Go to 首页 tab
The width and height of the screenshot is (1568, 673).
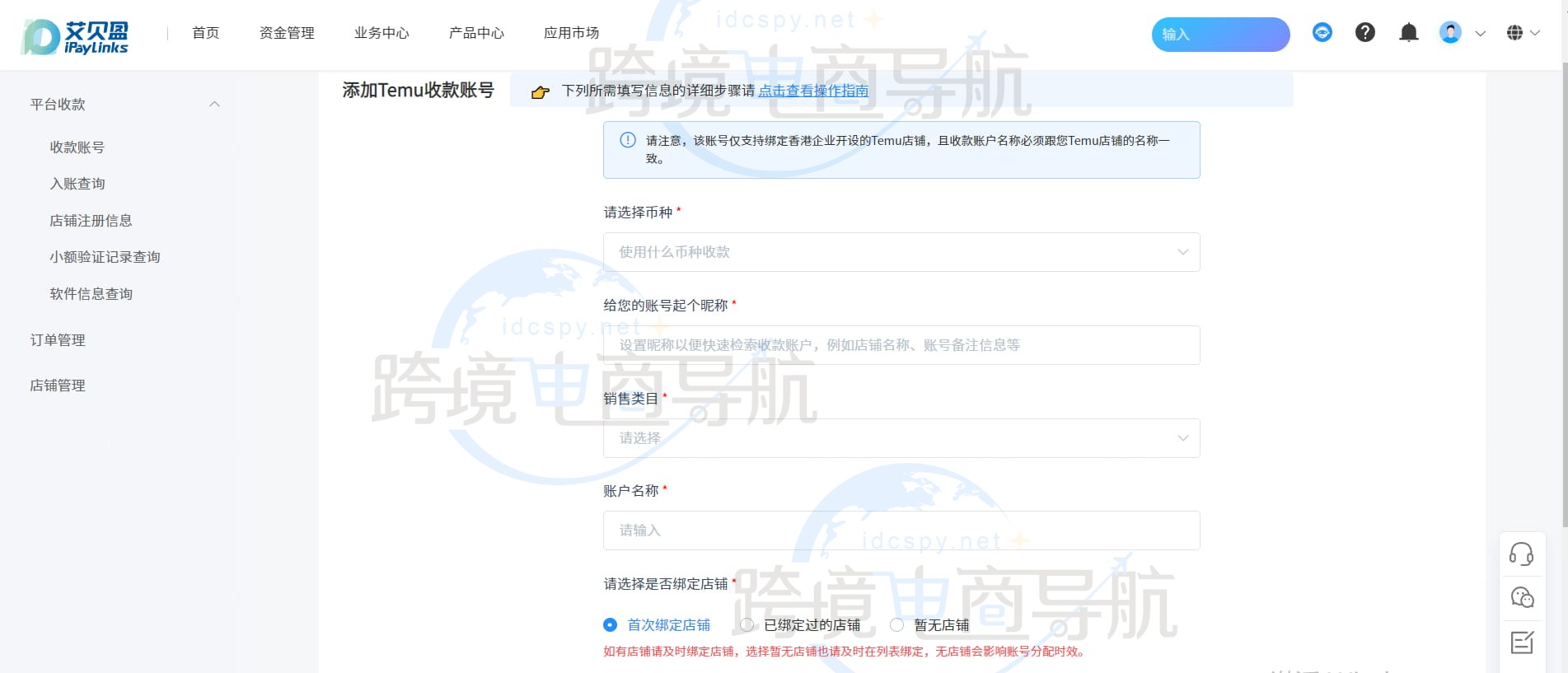206,33
